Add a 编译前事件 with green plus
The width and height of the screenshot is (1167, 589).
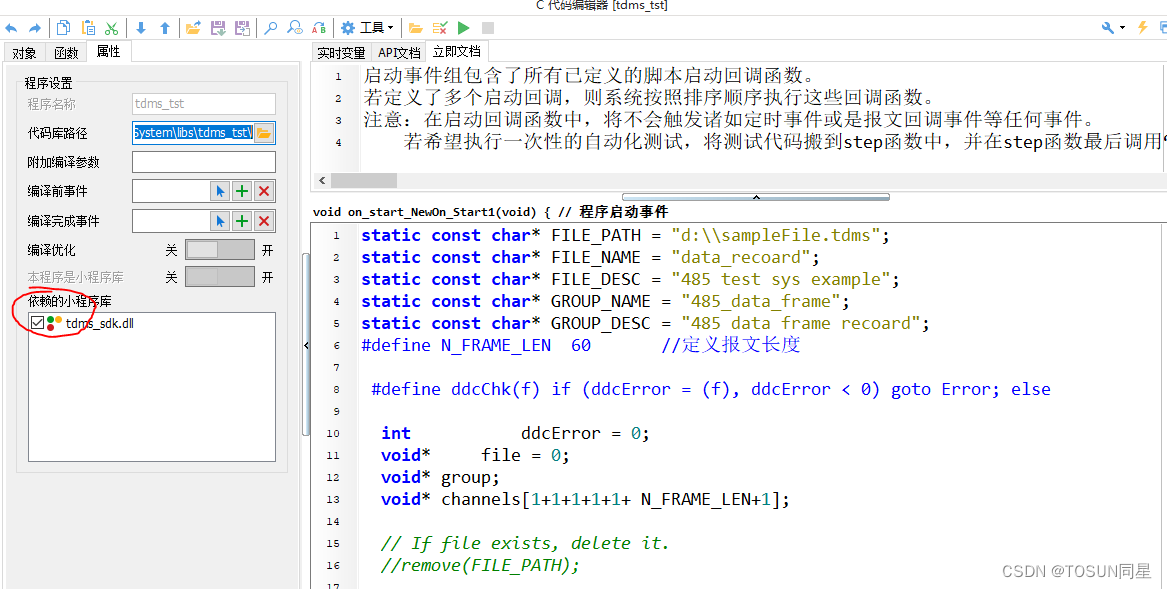[x=242, y=191]
